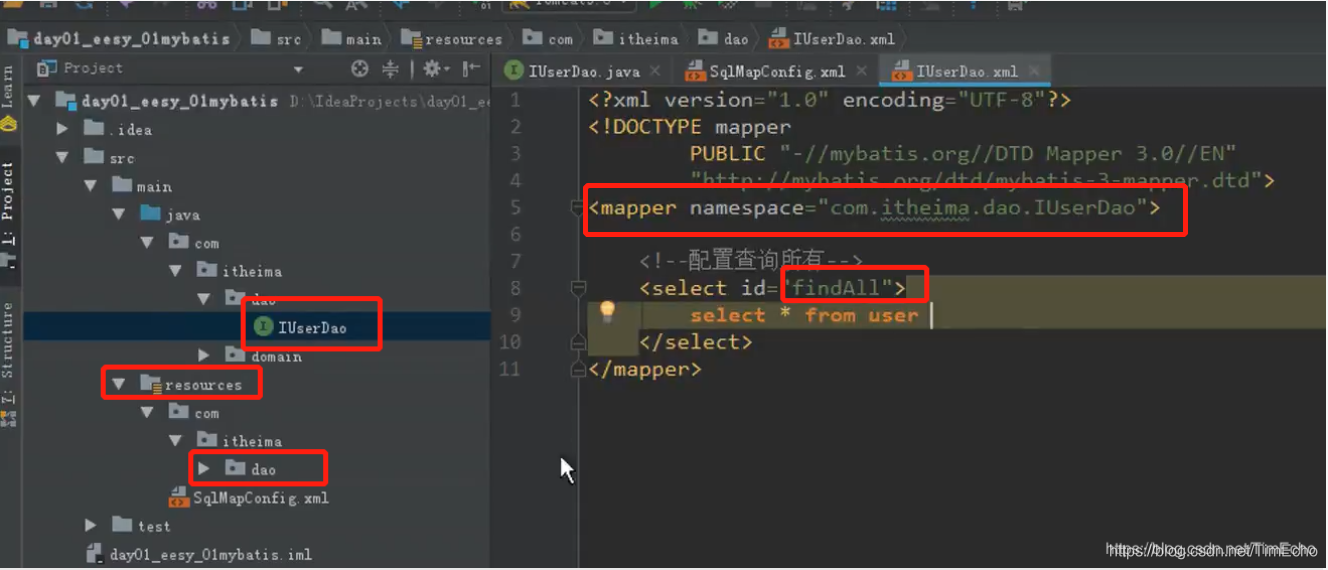Screen dimensions: 1328x570
Task: Collapse the day01_eesy_01mybatis root node arrow
Action: pos(35,101)
